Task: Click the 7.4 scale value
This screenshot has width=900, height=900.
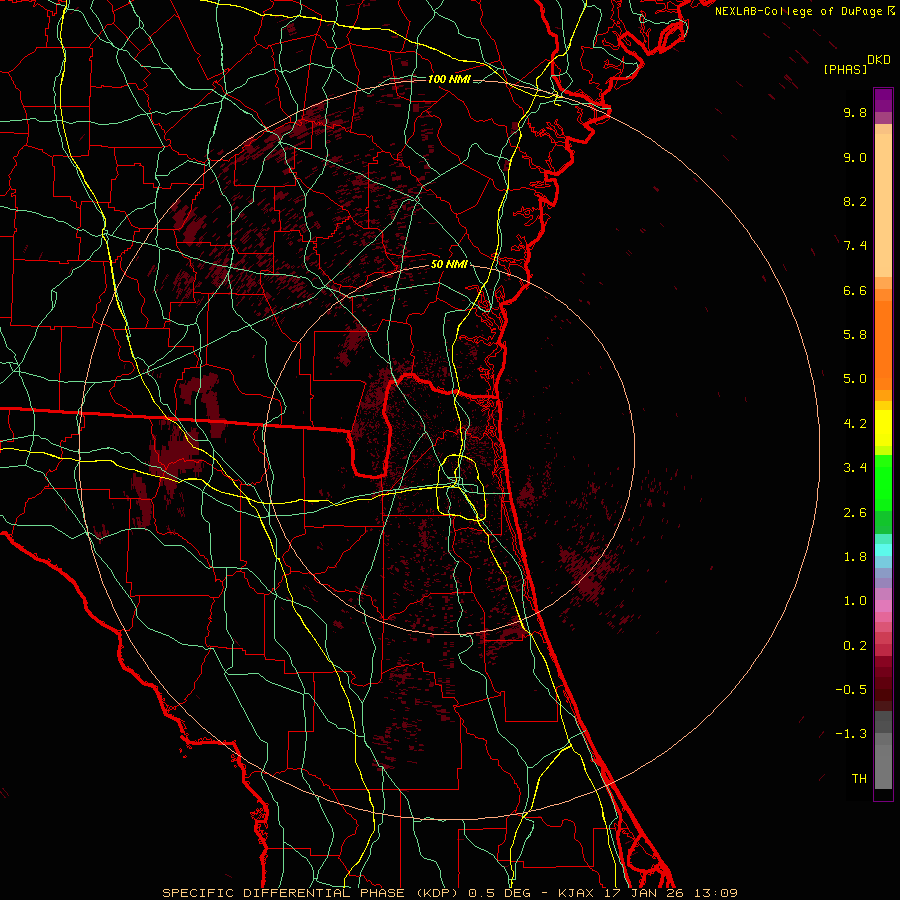Action: point(855,246)
